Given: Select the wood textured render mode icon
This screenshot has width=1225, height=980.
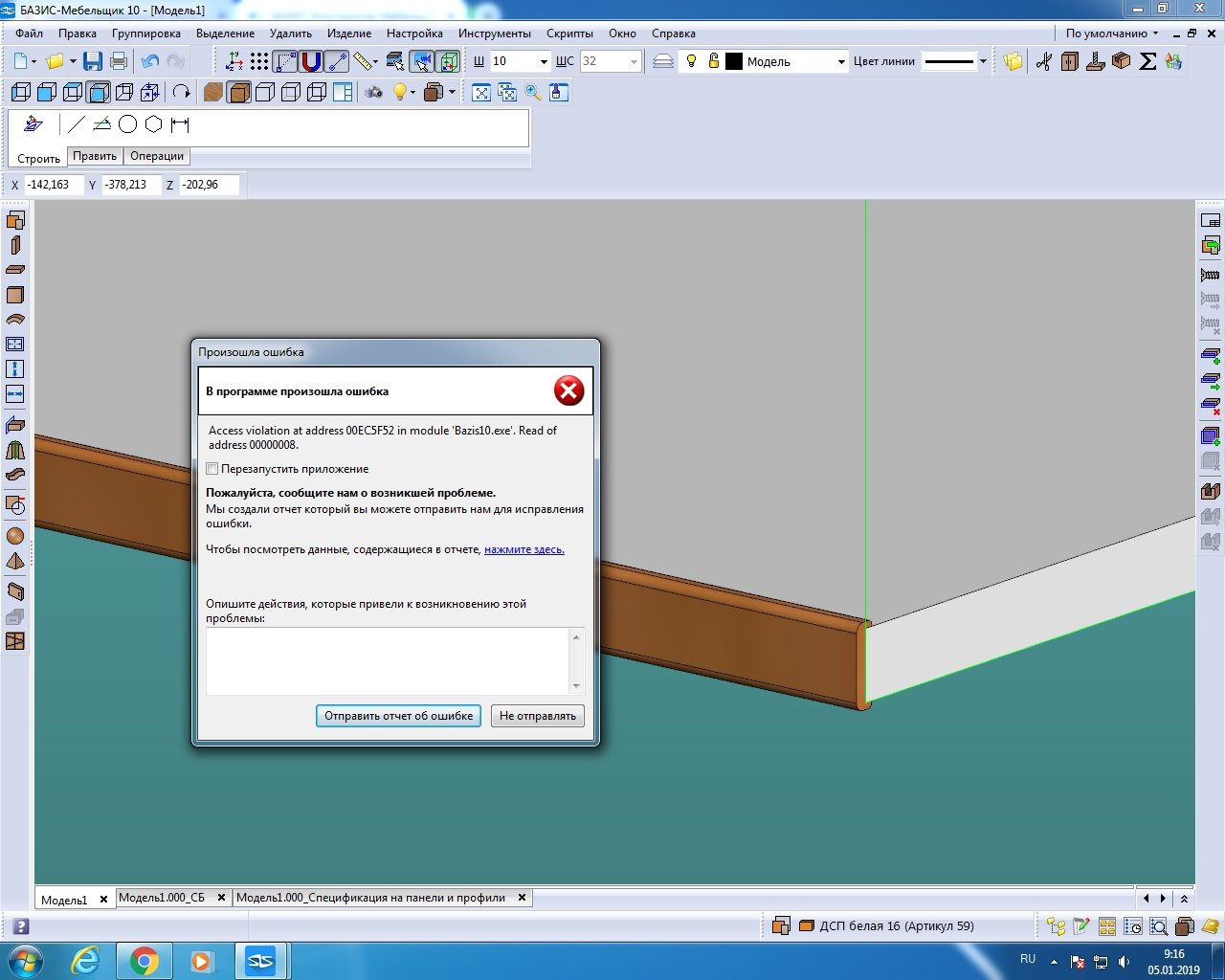Looking at the screenshot, I should click(213, 92).
